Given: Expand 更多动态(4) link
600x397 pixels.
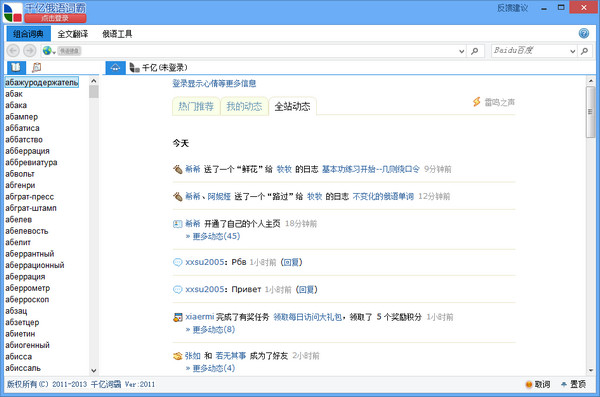Looking at the screenshot, I should (x=214, y=368).
